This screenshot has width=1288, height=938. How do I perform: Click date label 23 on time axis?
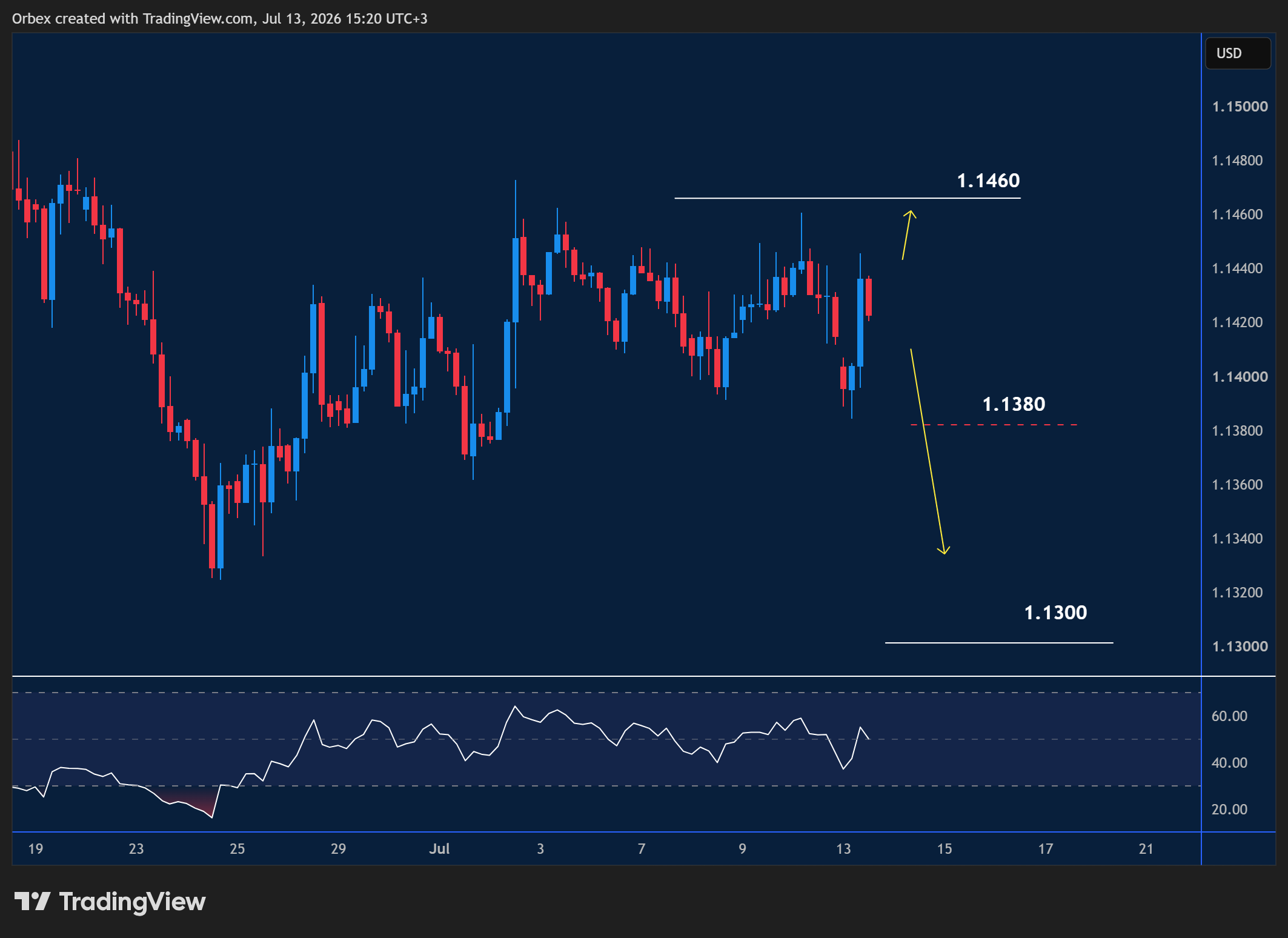(136, 849)
